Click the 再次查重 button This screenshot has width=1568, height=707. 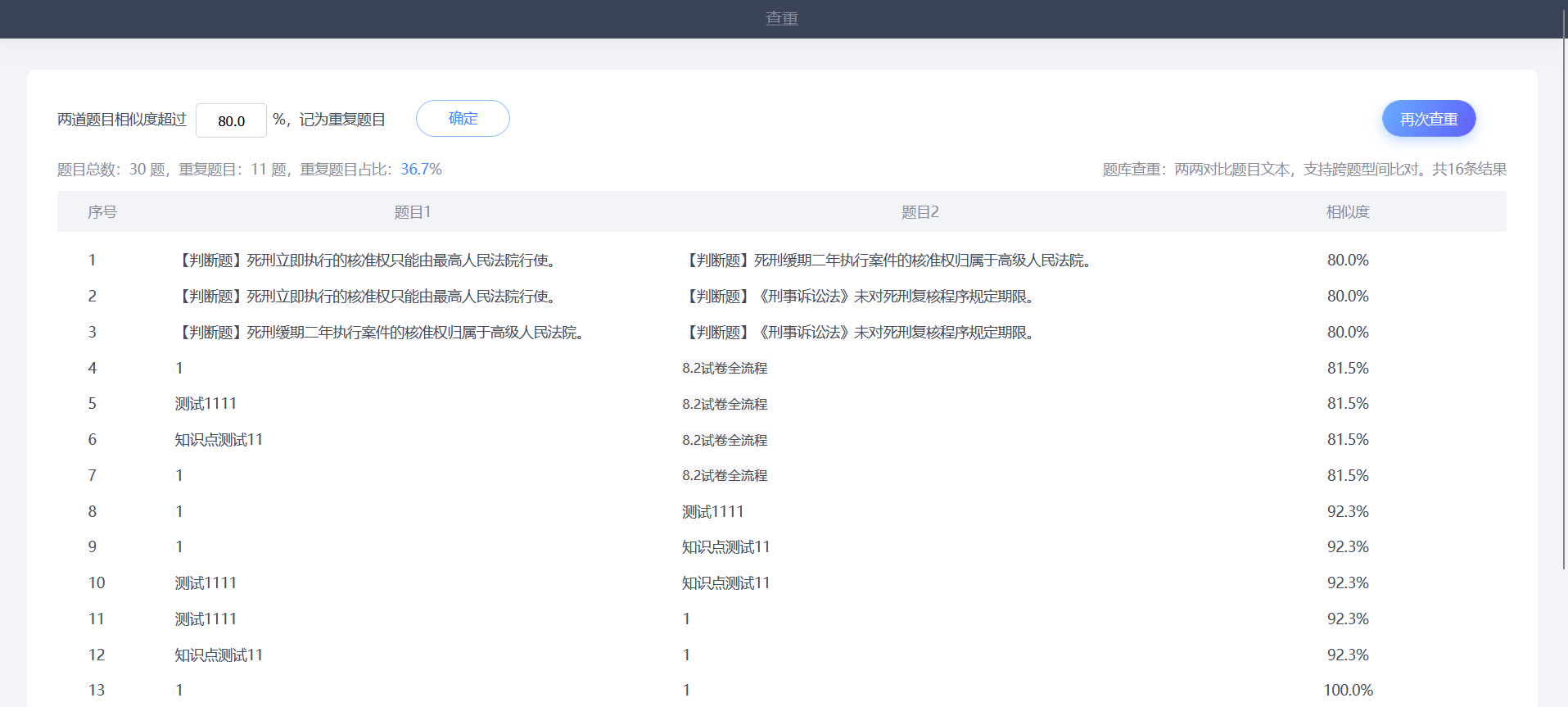1428,119
